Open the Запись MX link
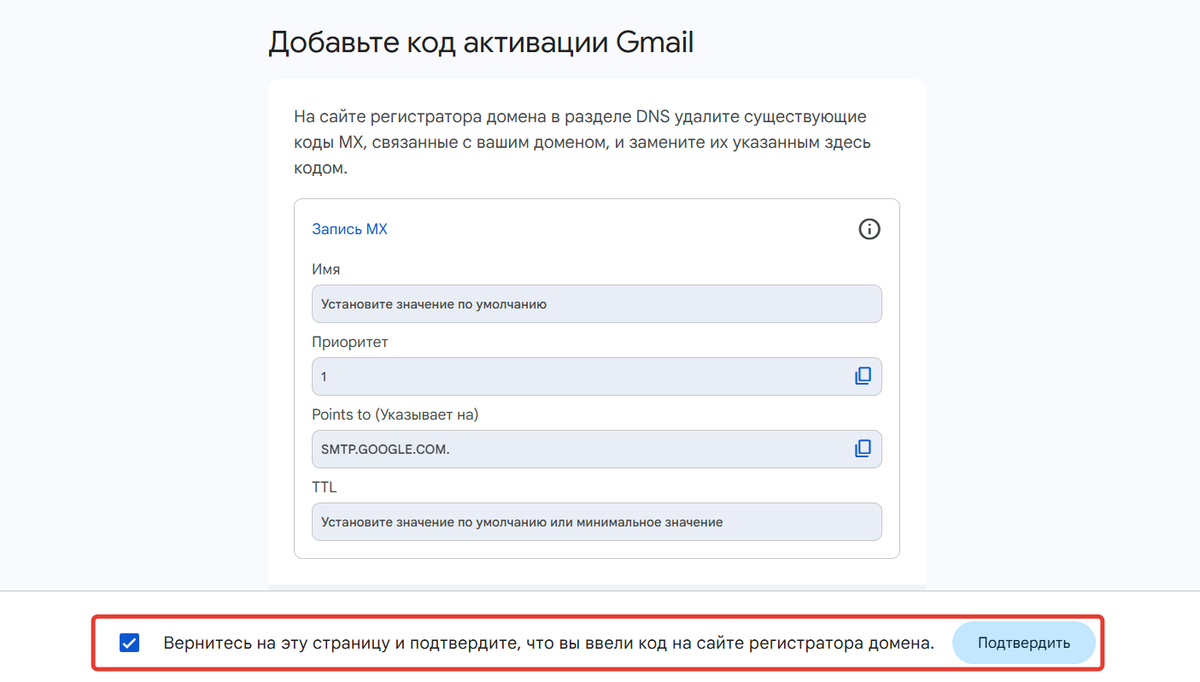 349,229
